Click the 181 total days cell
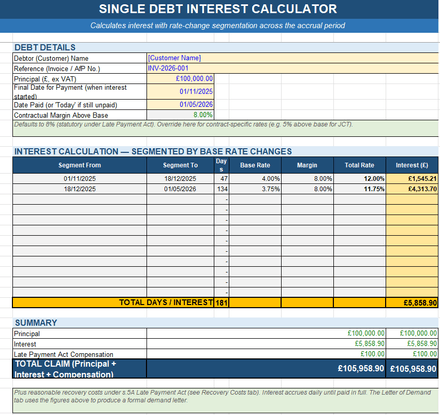This screenshot has height=415, width=440. coord(221,303)
